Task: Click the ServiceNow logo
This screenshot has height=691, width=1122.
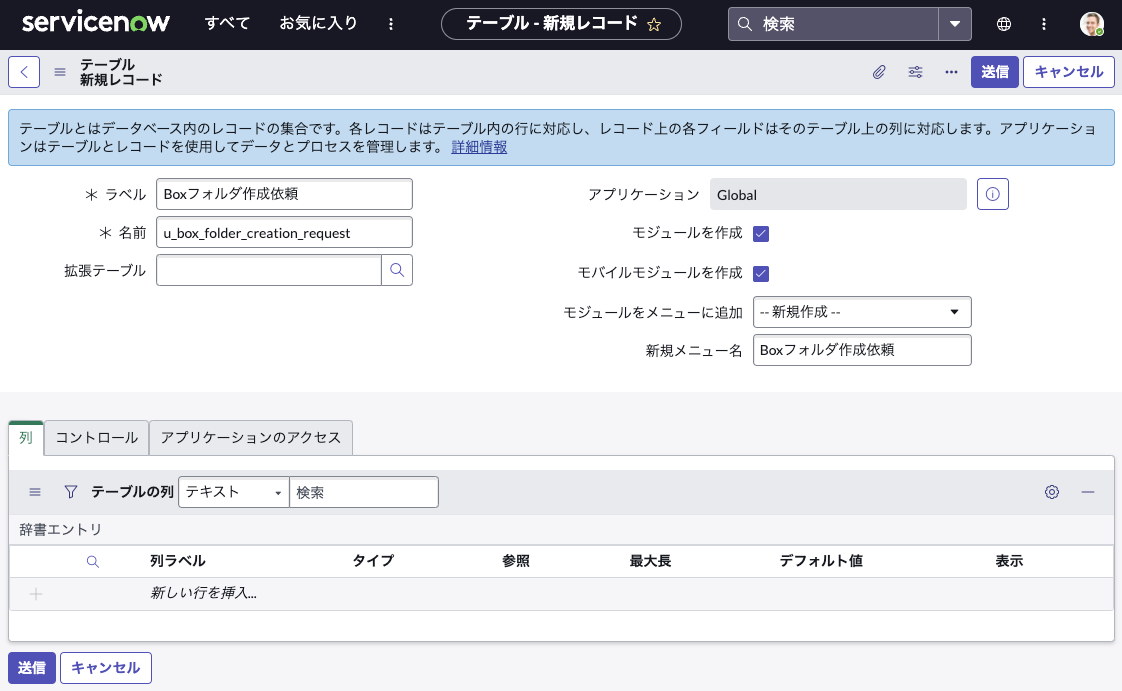Action: 95,22
